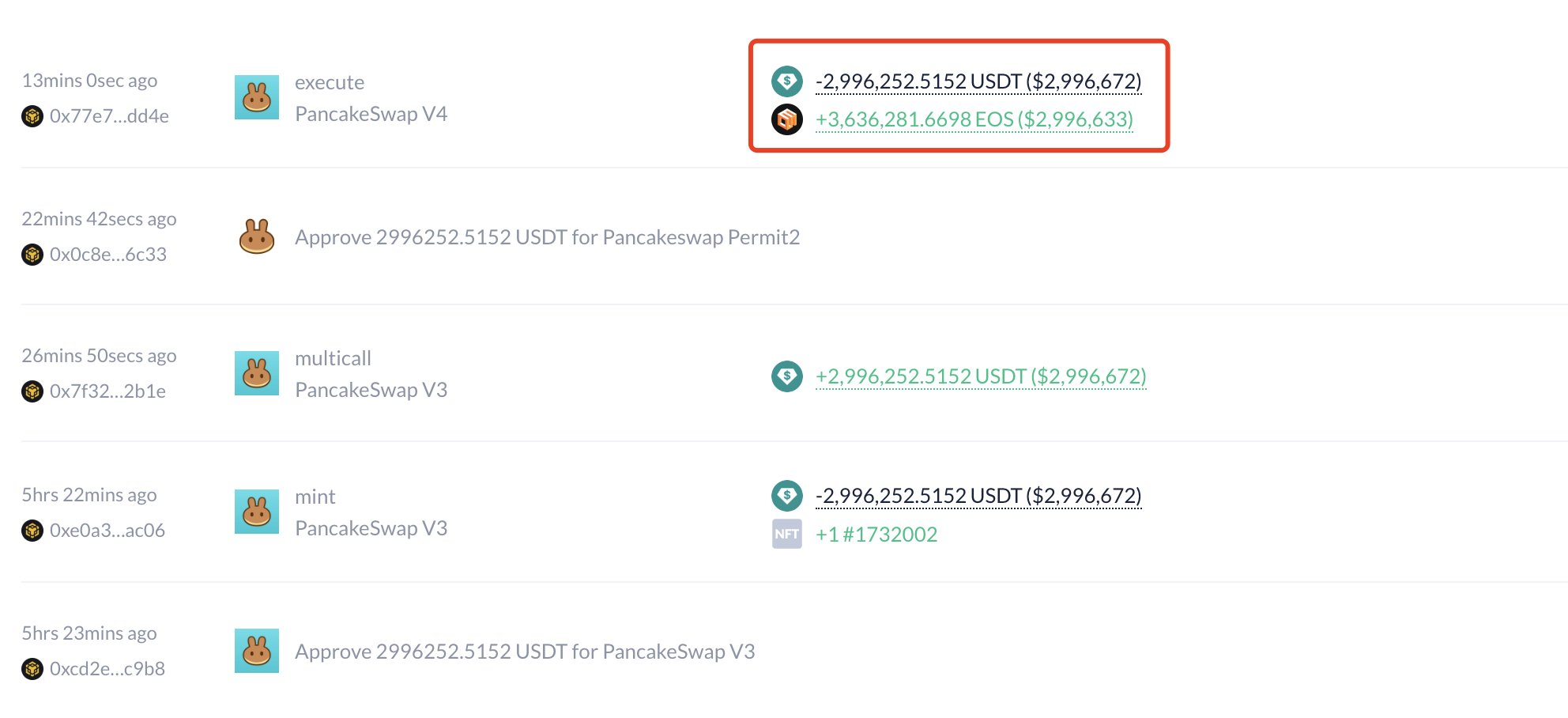Click the PancakeSwap icon on the V3 approval row
Image resolution: width=1568 pixels, height=718 pixels.
click(x=256, y=651)
